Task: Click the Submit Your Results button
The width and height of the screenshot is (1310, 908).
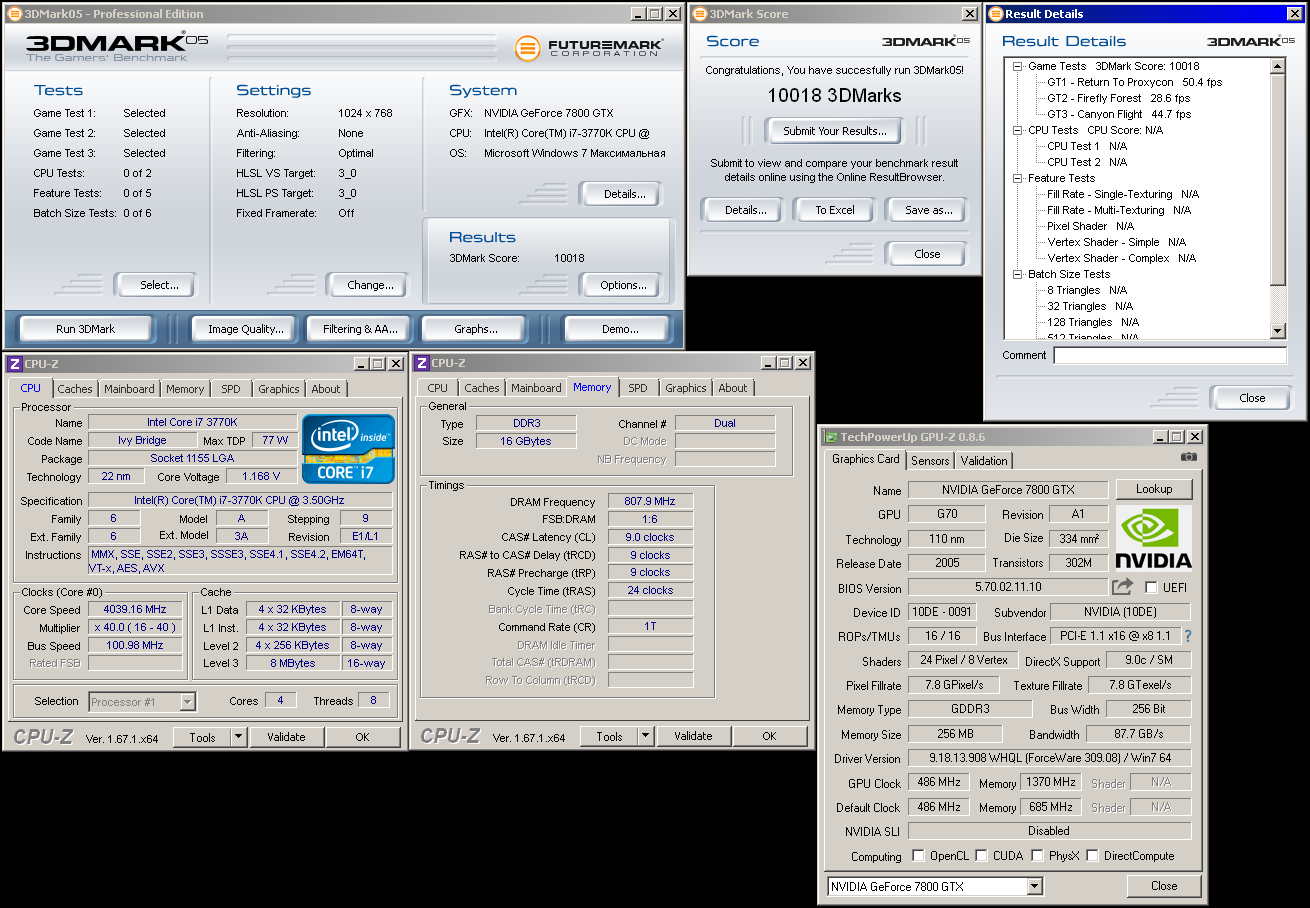Action: click(834, 131)
